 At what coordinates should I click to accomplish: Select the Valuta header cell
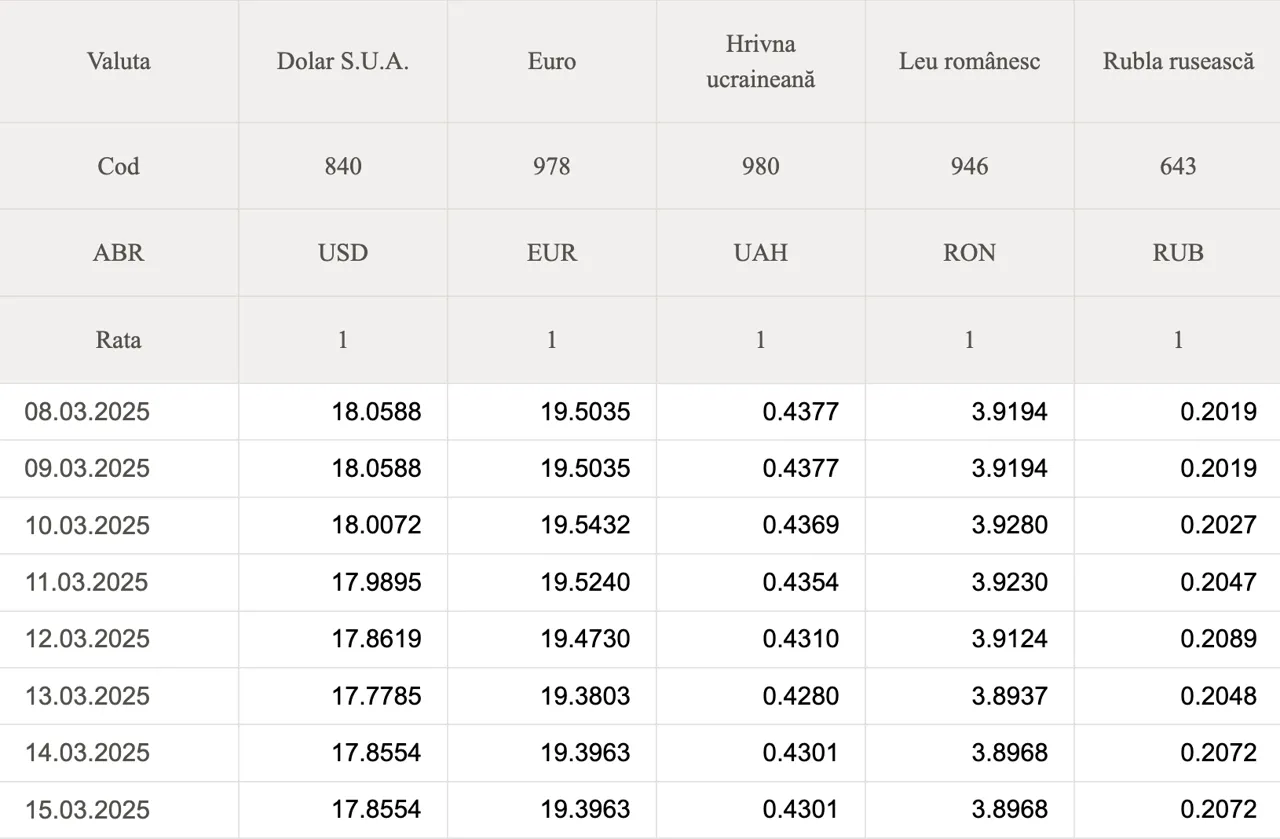(119, 61)
